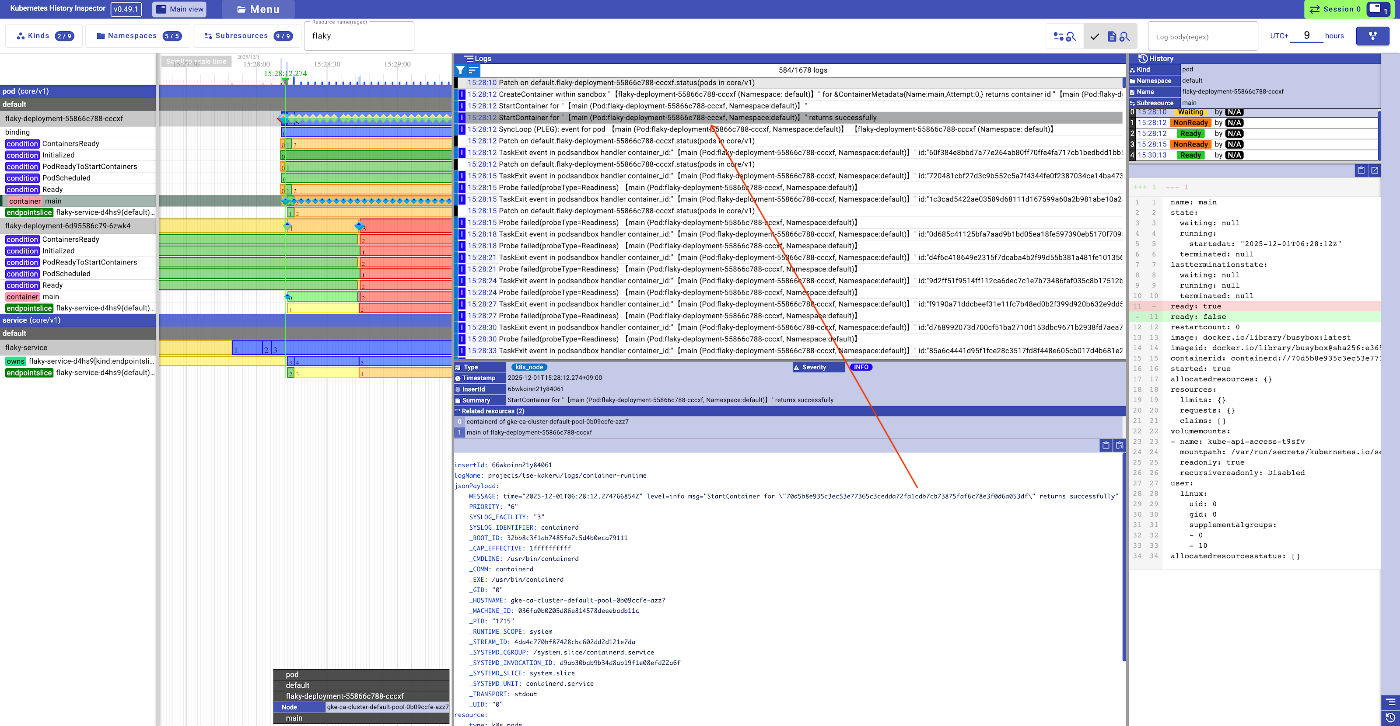The width and height of the screenshot is (1400, 726).
Task: Click the Logs panel header
Action: coord(790,59)
